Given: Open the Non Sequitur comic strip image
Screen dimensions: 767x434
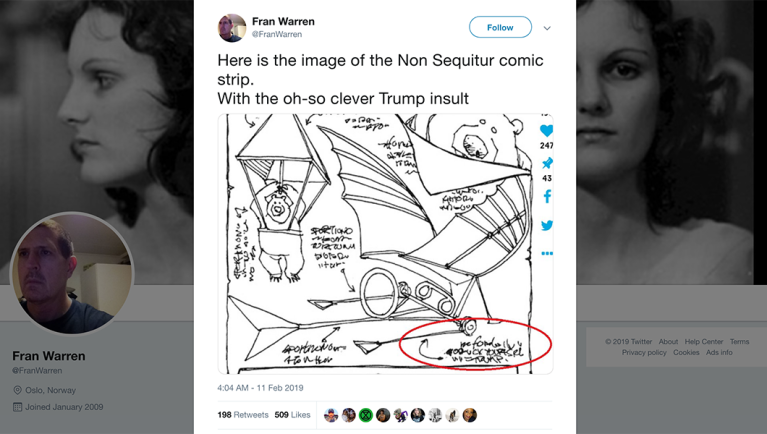Looking at the screenshot, I should (x=380, y=243).
